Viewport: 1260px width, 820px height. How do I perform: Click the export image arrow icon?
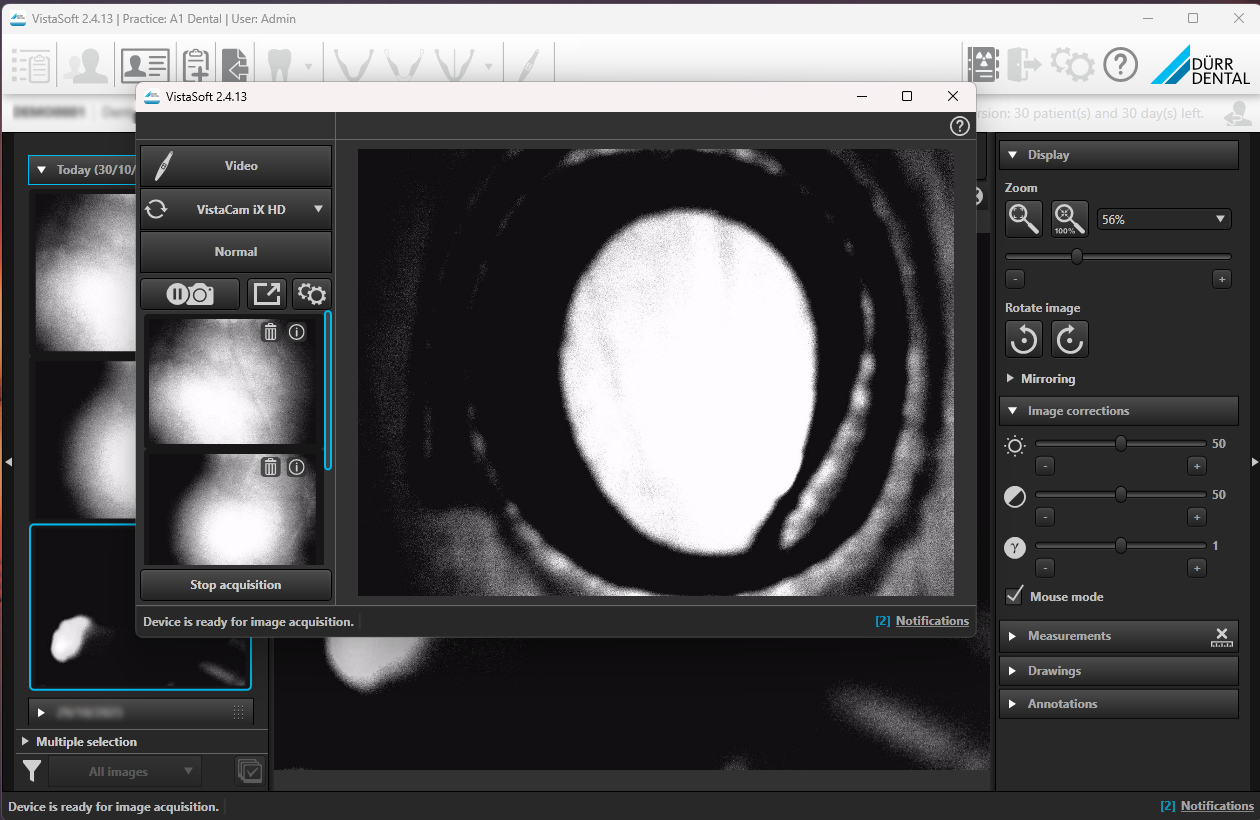[266, 294]
